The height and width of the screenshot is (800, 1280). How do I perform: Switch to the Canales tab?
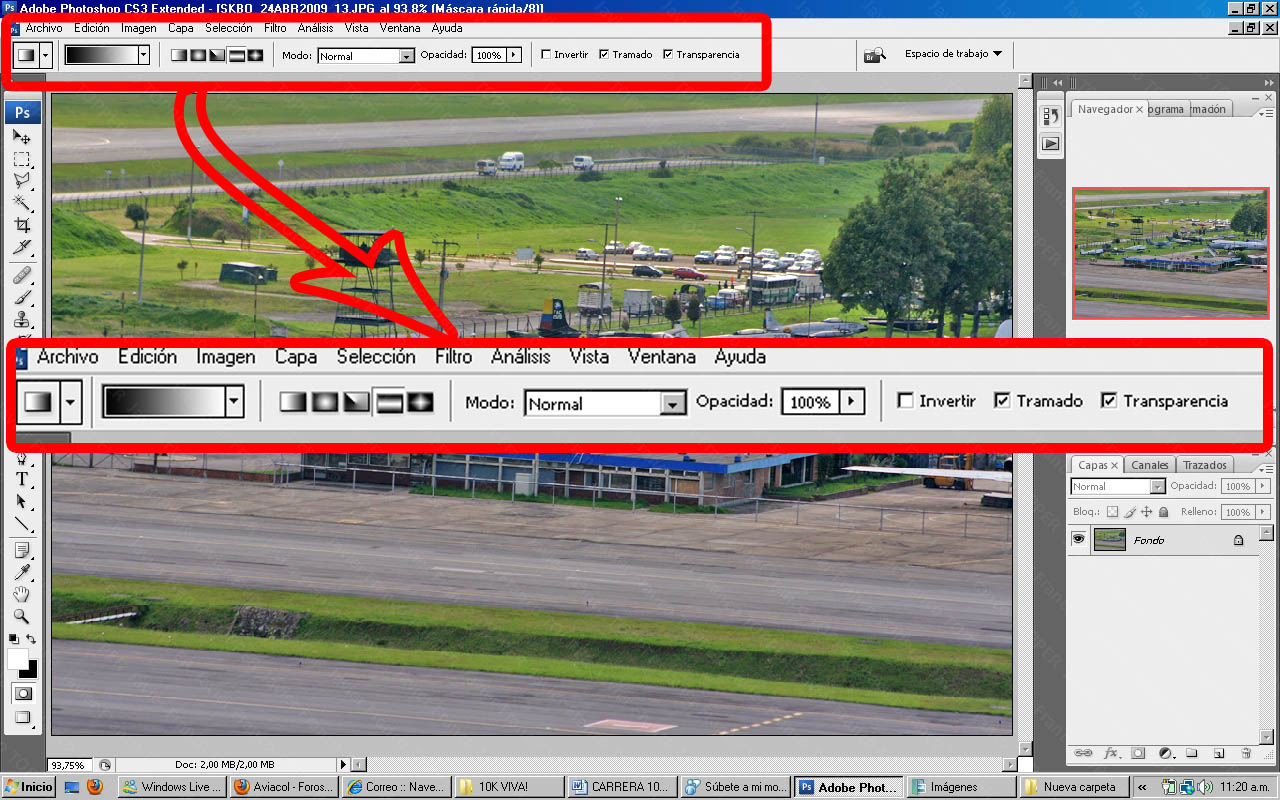tap(1149, 465)
